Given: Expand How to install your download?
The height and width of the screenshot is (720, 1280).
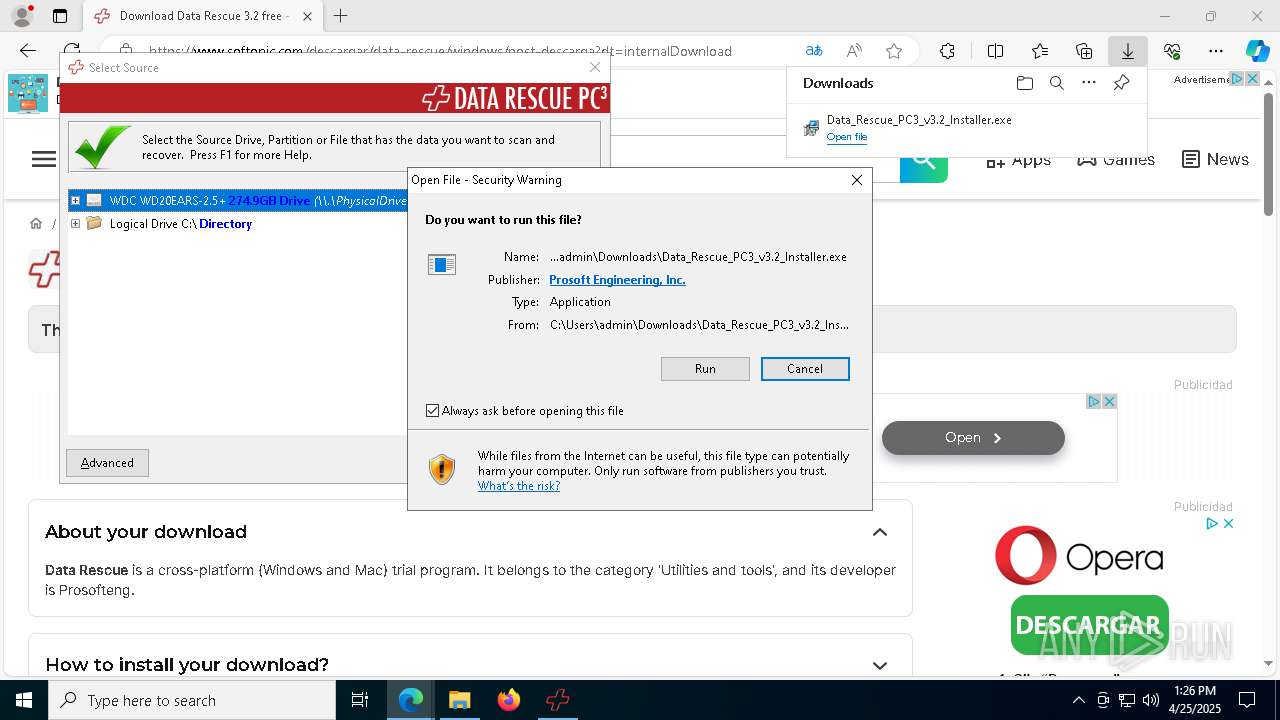Looking at the screenshot, I should tap(880, 665).
